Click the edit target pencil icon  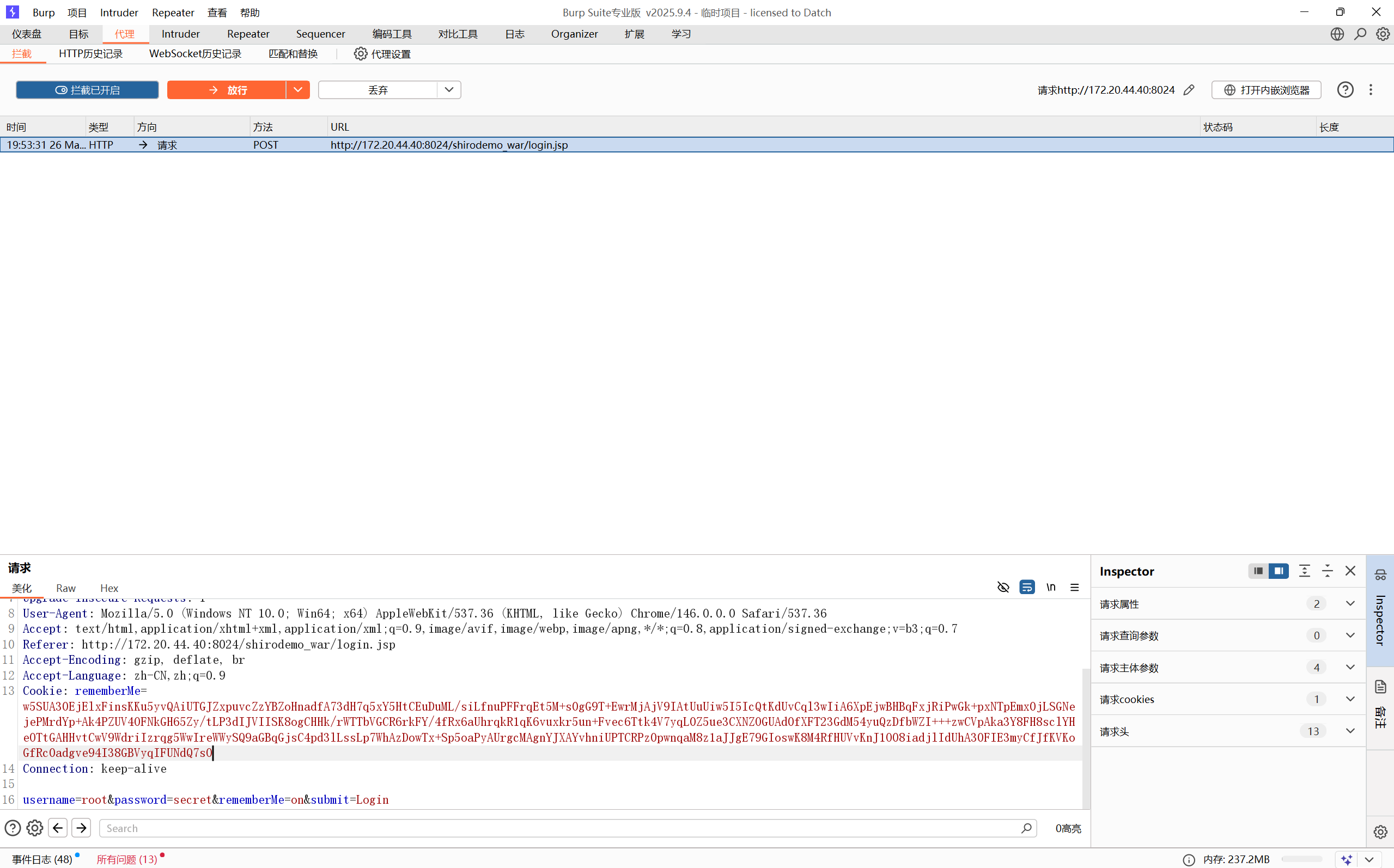pyautogui.click(x=1189, y=90)
